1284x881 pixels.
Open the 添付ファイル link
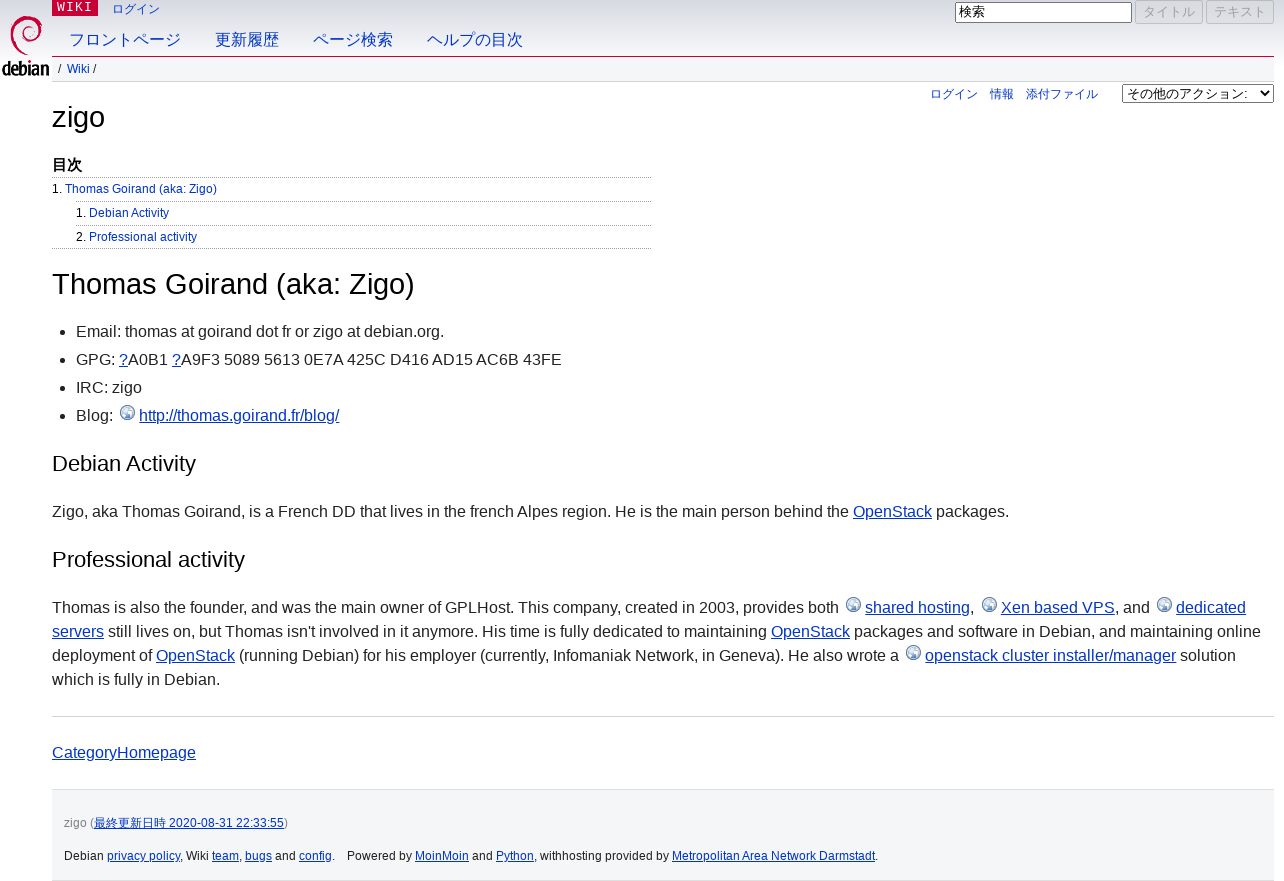tap(1062, 94)
